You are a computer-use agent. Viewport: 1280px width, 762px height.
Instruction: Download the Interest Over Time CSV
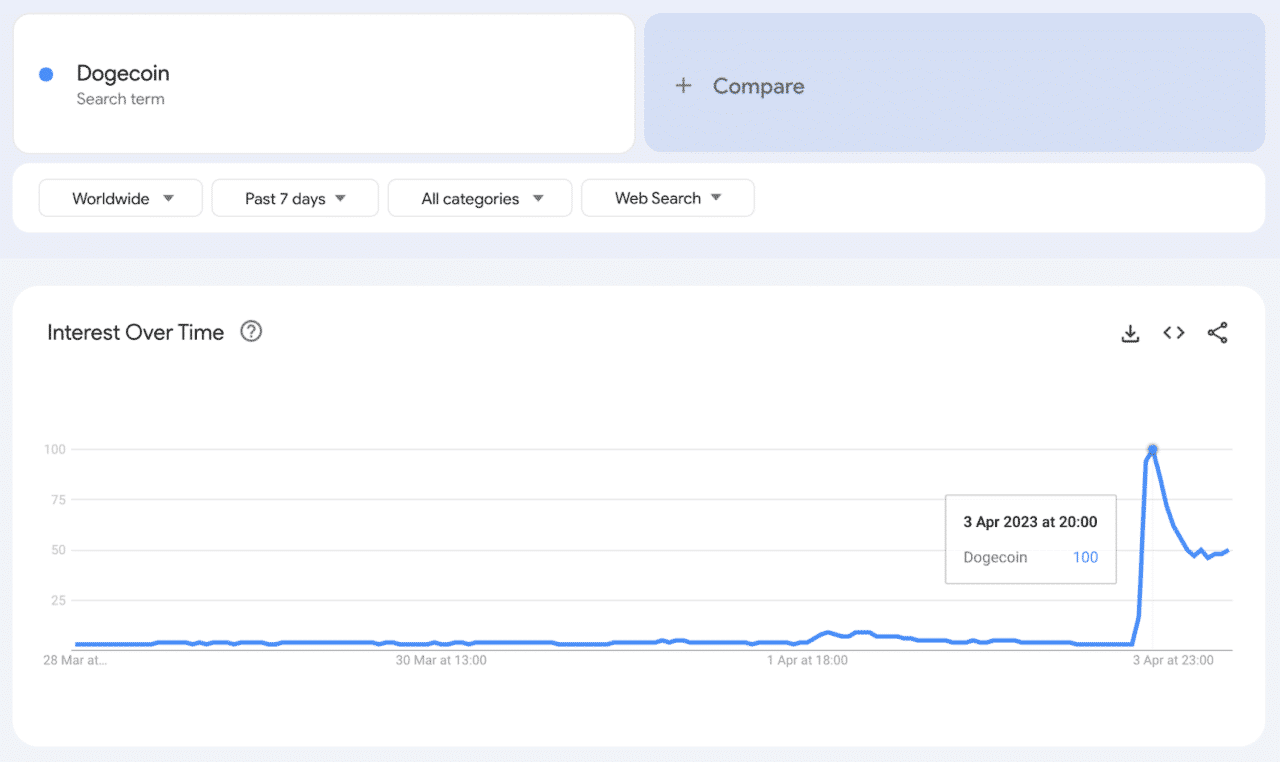[1130, 333]
